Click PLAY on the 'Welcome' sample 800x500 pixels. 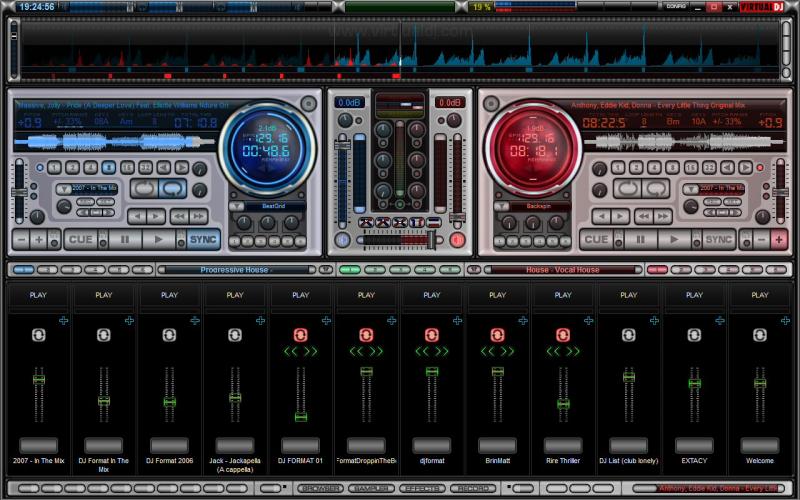760,295
